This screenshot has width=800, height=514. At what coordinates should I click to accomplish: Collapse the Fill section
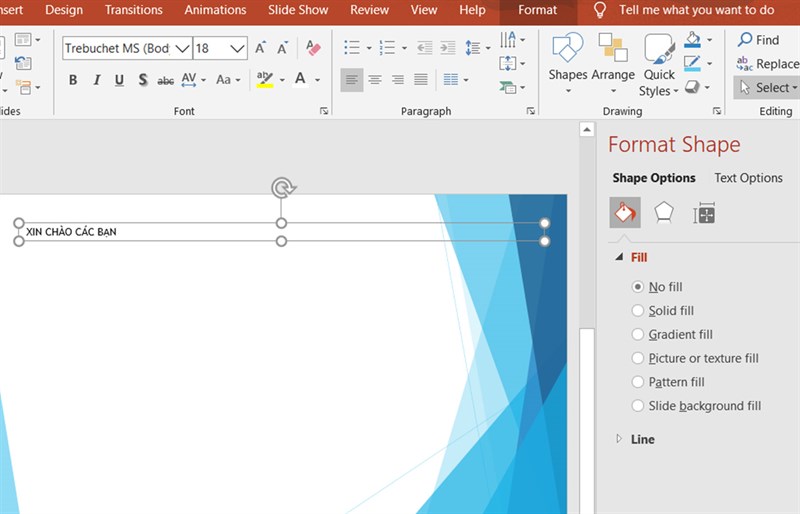(x=619, y=257)
